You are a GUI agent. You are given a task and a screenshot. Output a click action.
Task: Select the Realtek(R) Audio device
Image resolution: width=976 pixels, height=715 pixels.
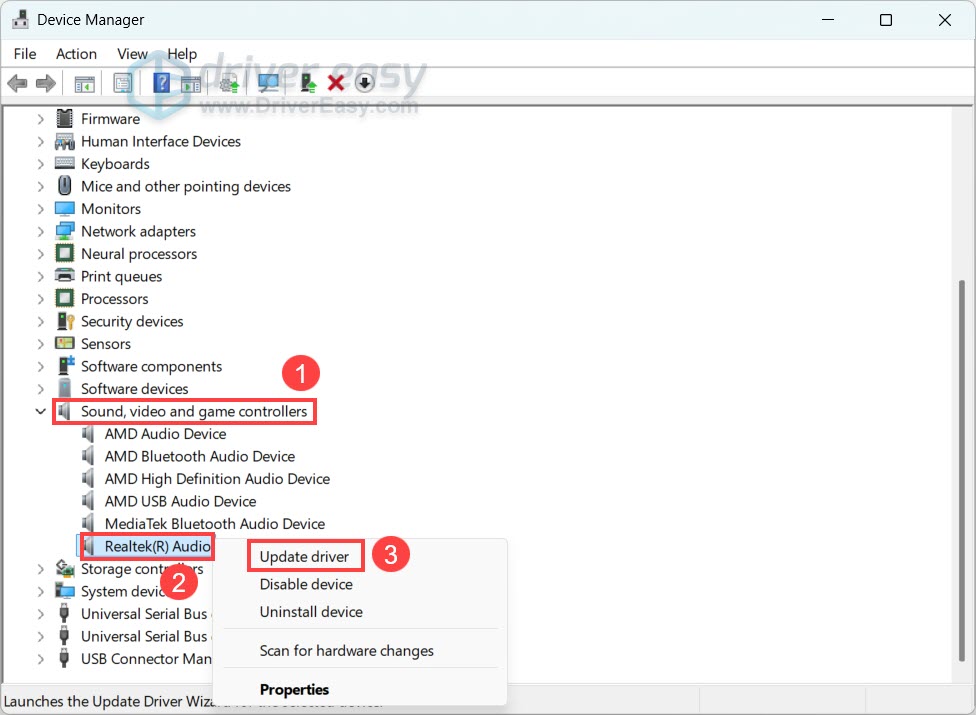[157, 546]
